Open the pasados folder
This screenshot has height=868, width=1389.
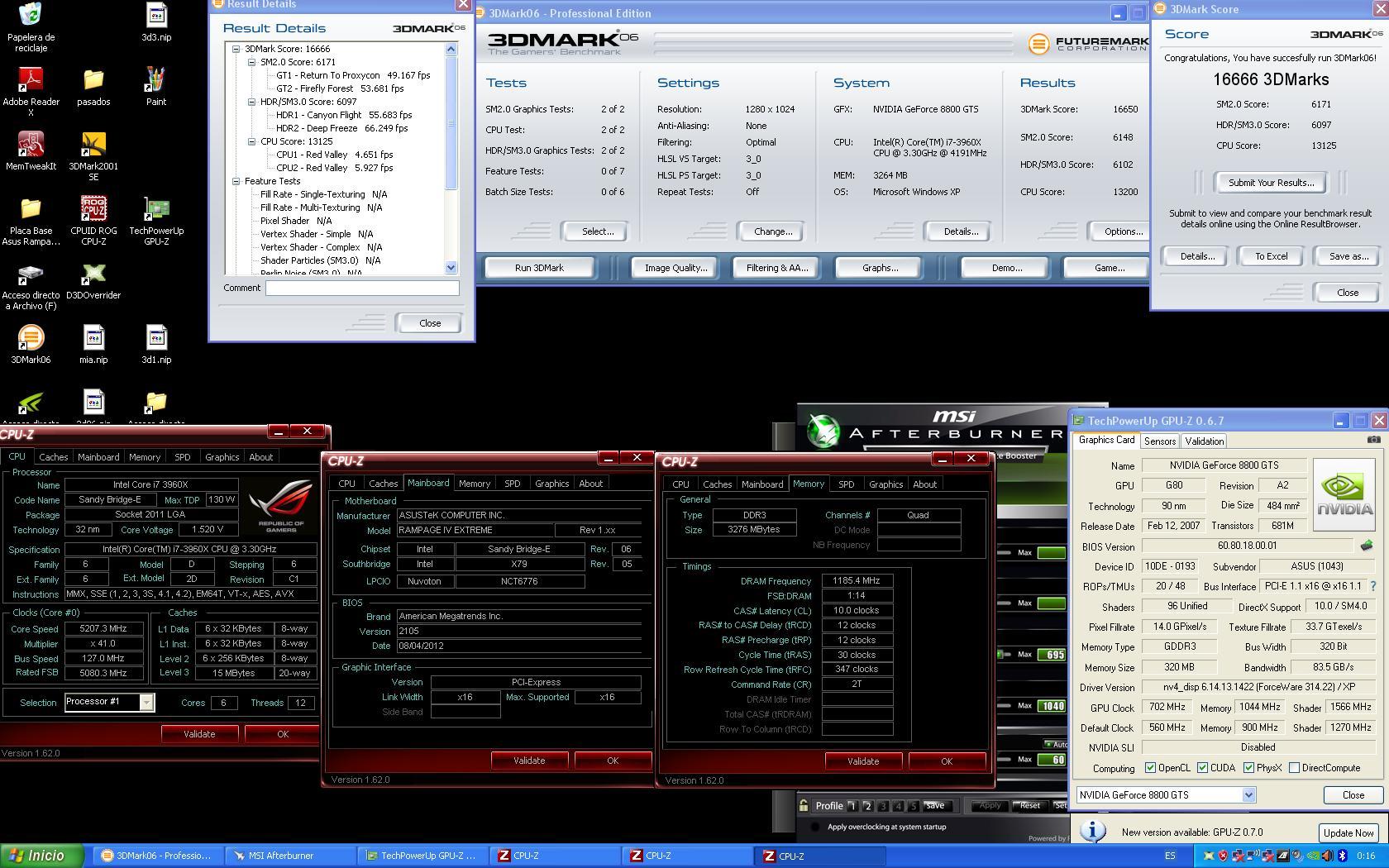click(x=93, y=87)
